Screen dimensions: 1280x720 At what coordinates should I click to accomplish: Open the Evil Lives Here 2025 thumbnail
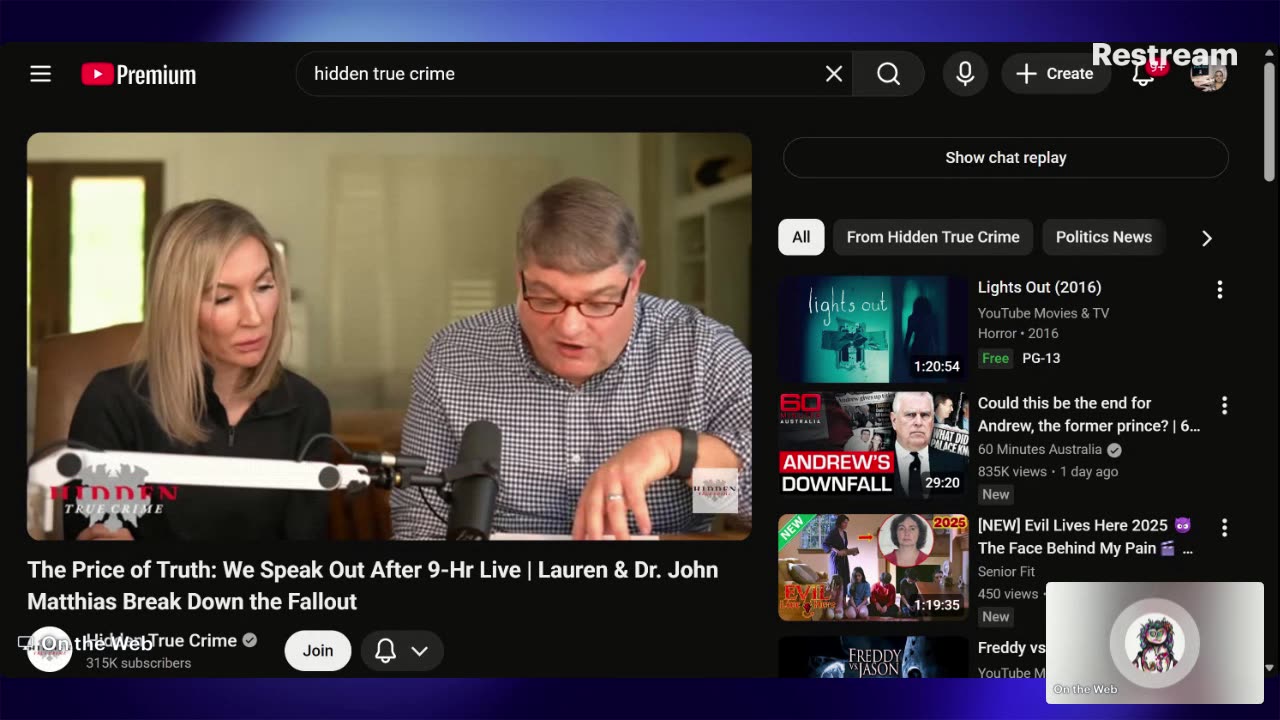click(x=873, y=567)
